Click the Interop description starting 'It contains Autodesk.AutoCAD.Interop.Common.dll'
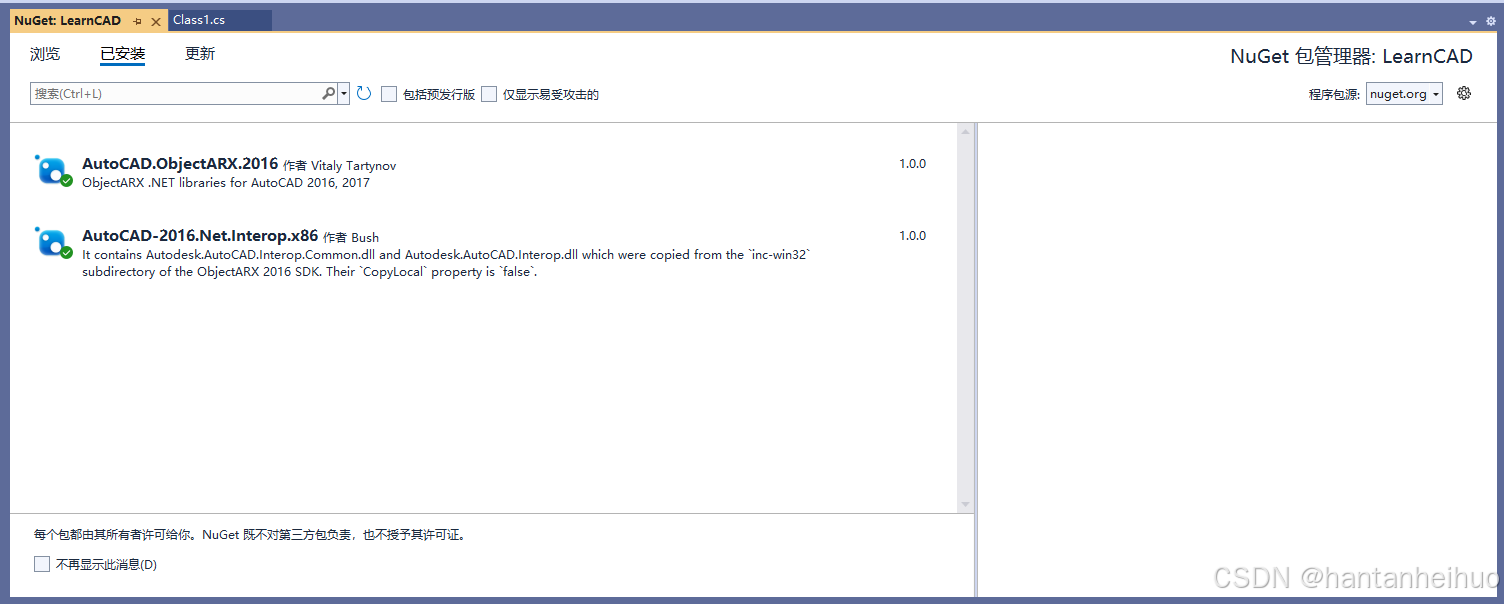Viewport: 1504px width, 604px height. (x=446, y=263)
